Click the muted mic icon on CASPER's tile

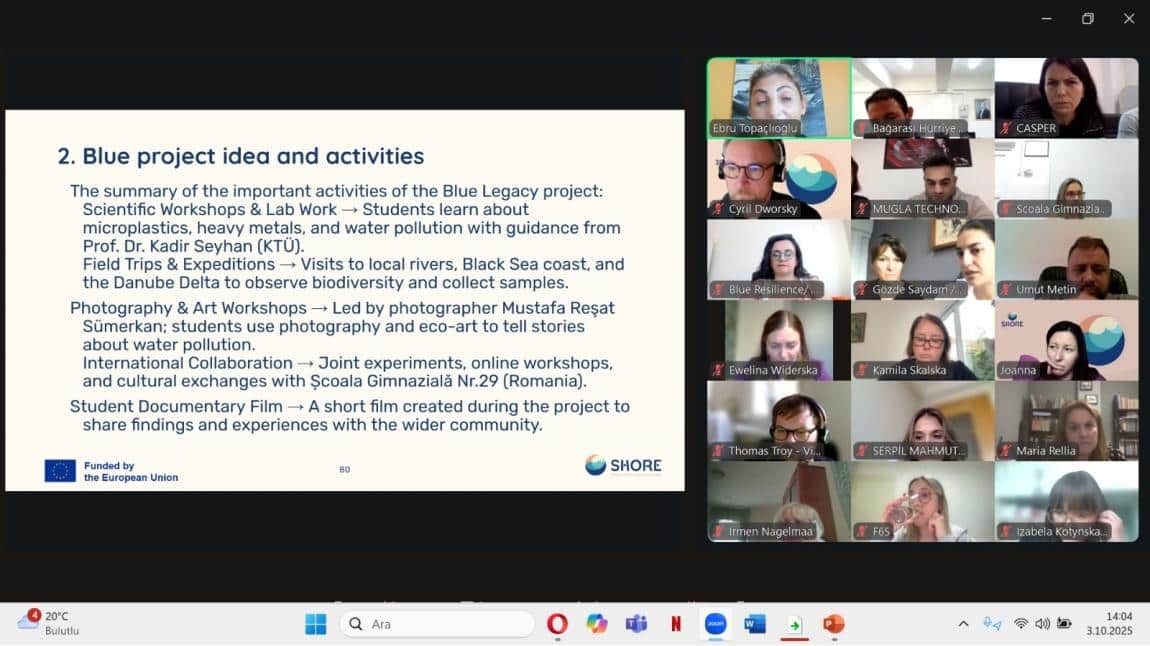[x=1005, y=128]
